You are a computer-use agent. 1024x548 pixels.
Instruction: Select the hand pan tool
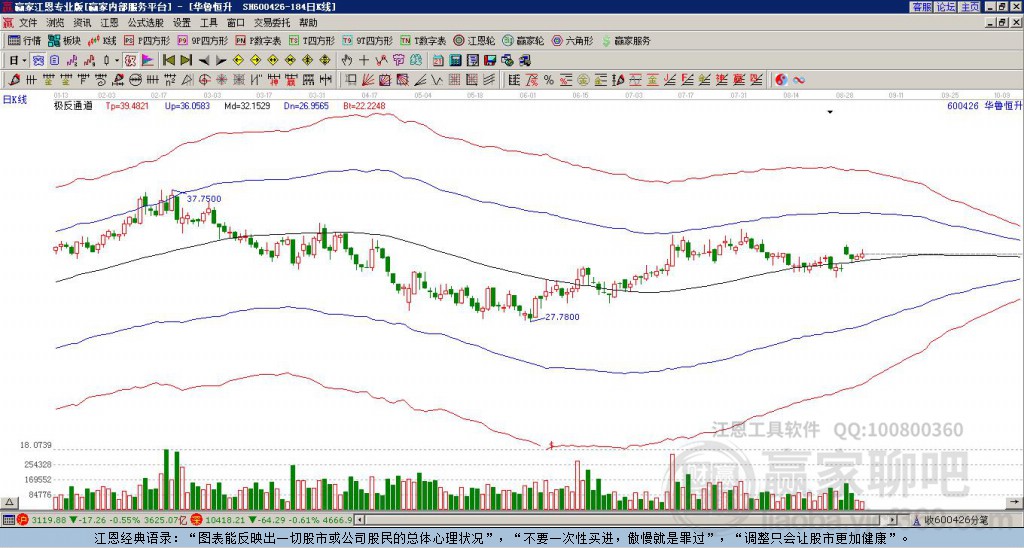coord(346,61)
